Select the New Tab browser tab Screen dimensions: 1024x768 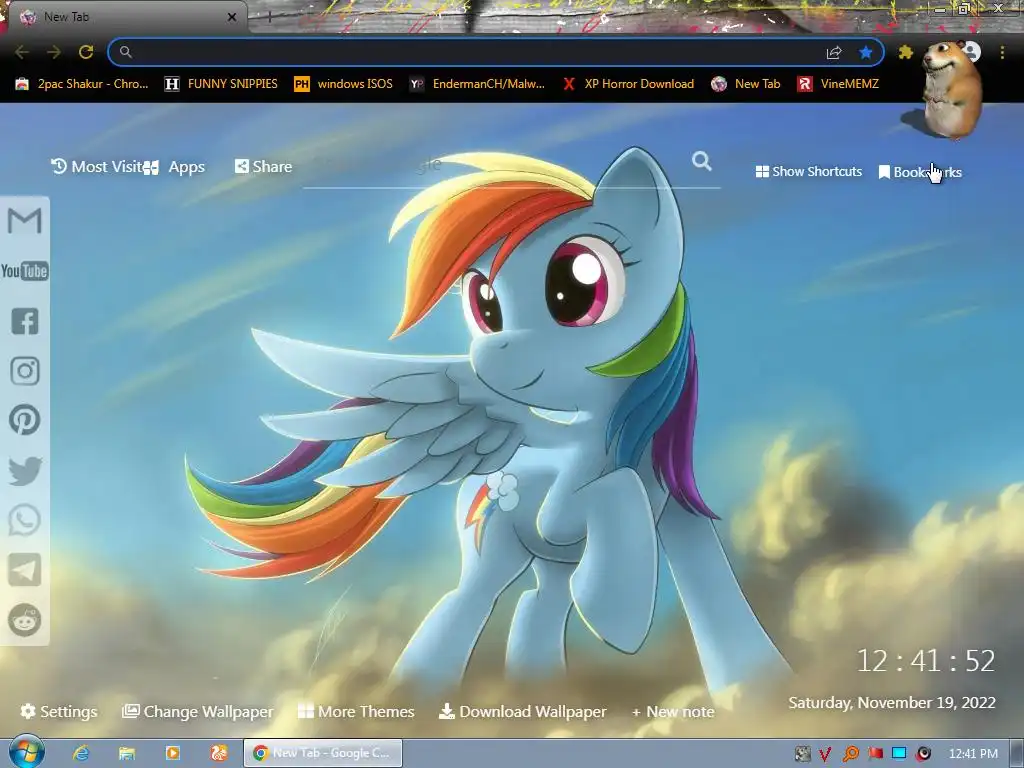tap(124, 17)
